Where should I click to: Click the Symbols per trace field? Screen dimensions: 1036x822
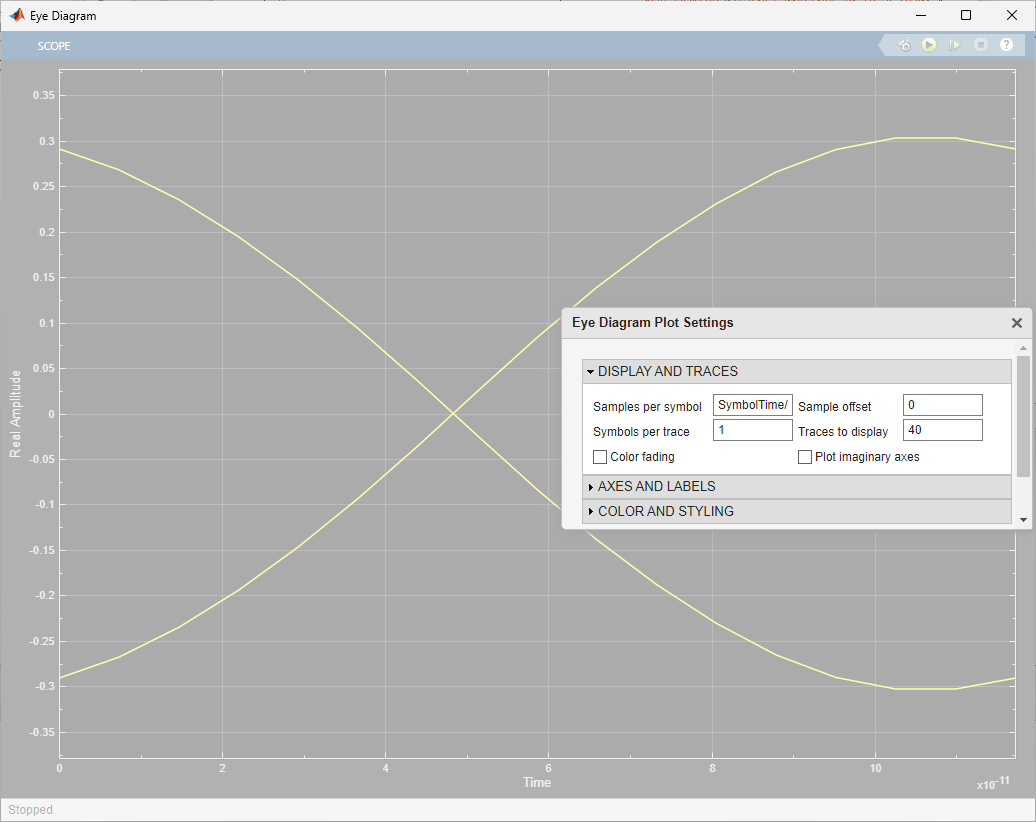[753, 430]
